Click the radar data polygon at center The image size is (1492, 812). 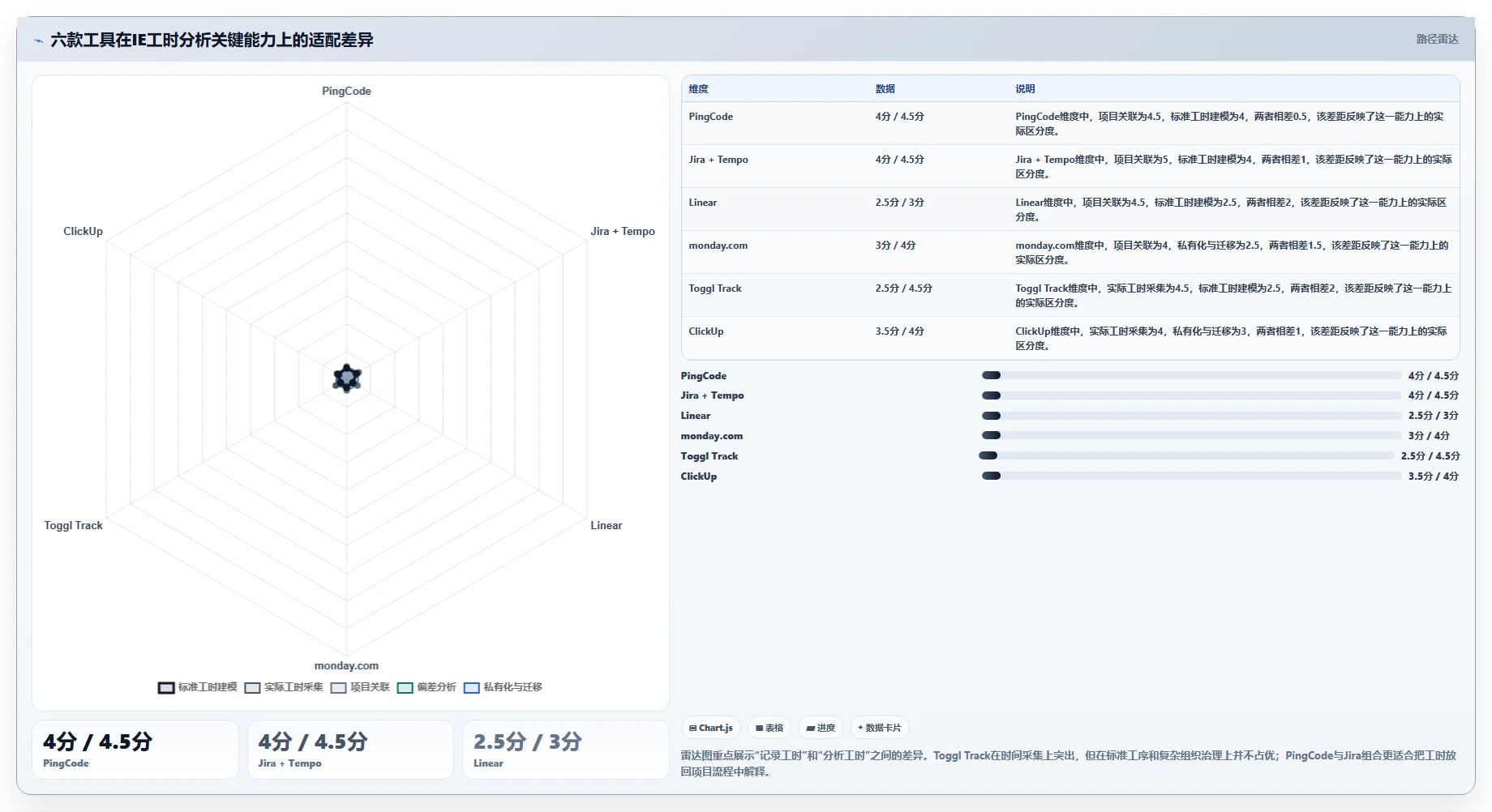coord(347,378)
